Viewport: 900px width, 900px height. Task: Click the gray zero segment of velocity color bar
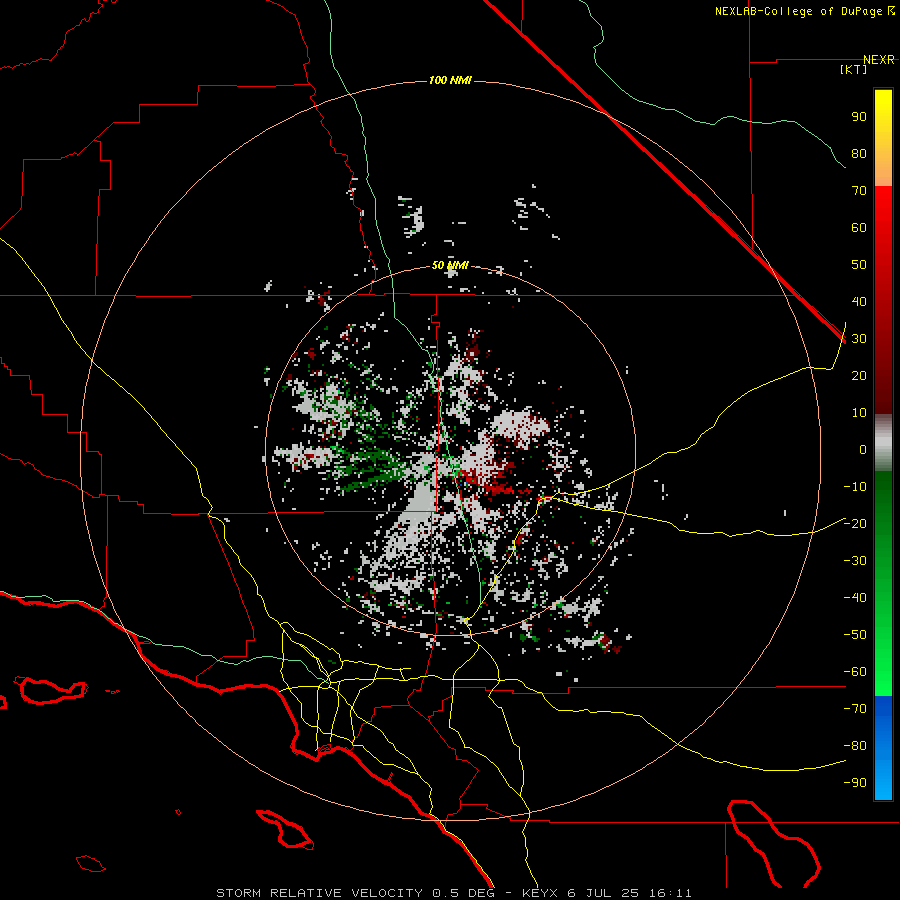883,443
